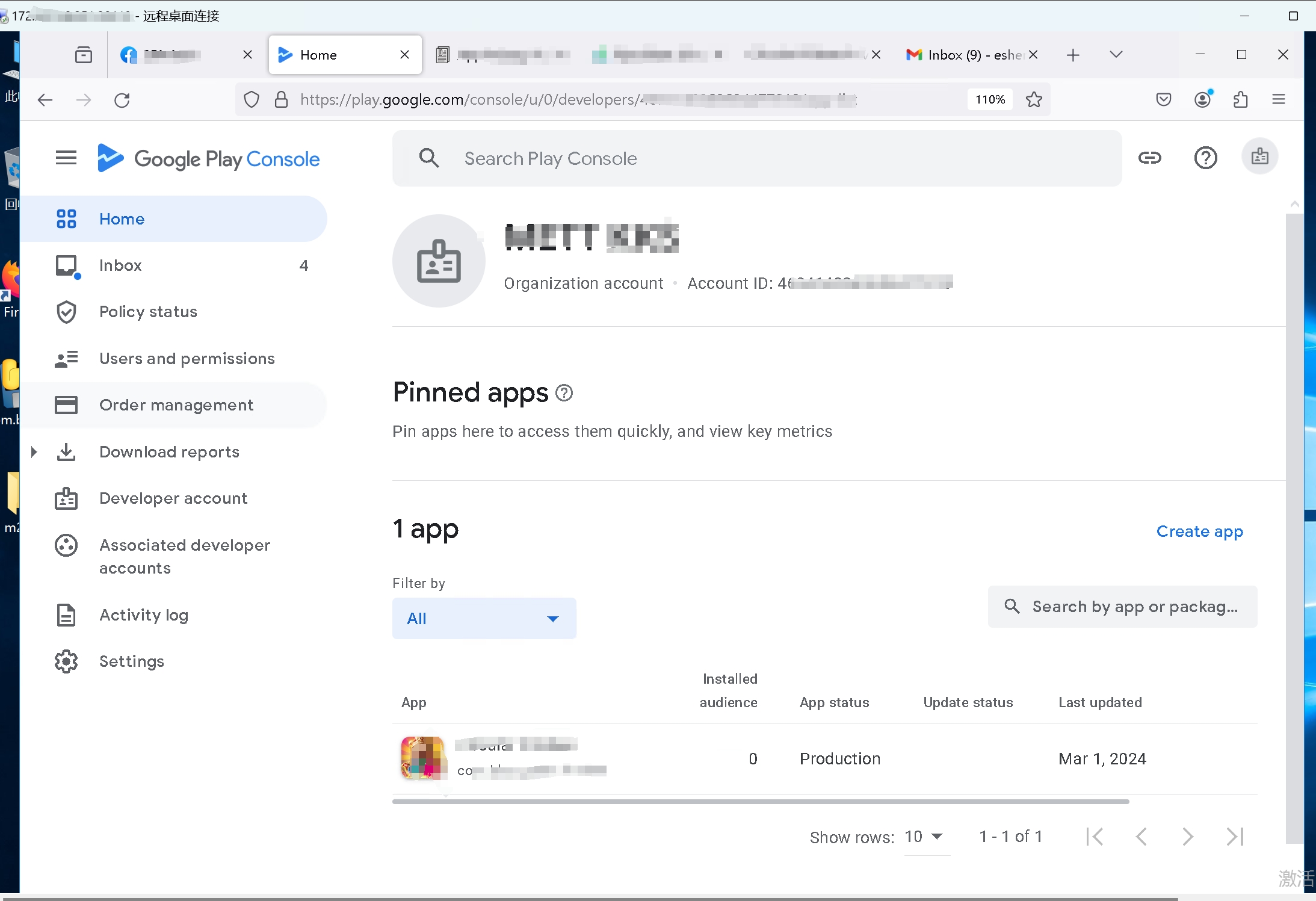
Task: Expand the Download reports arrow
Action: [x=34, y=451]
